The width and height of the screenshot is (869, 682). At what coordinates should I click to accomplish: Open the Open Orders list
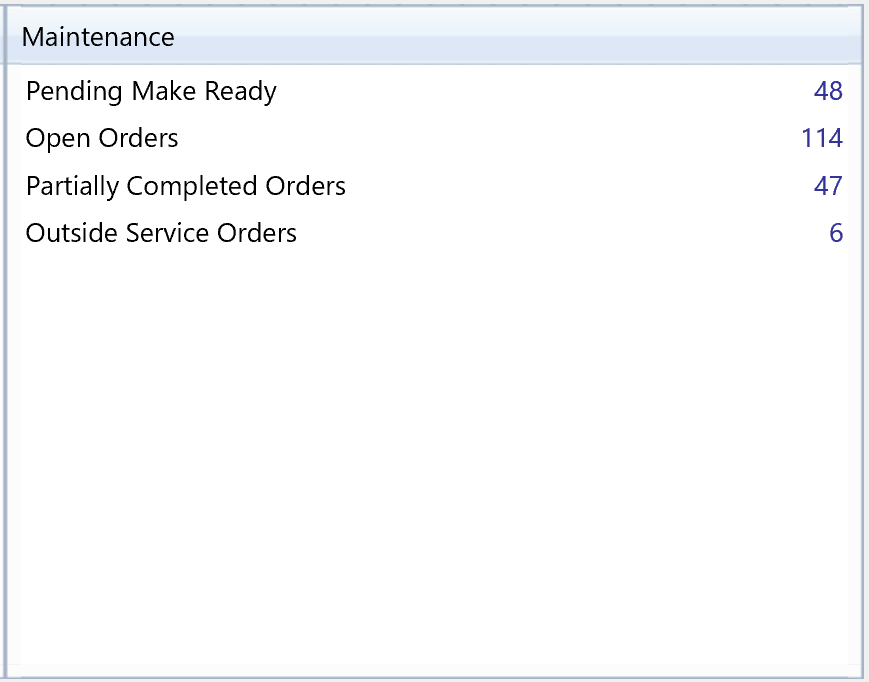(x=102, y=138)
